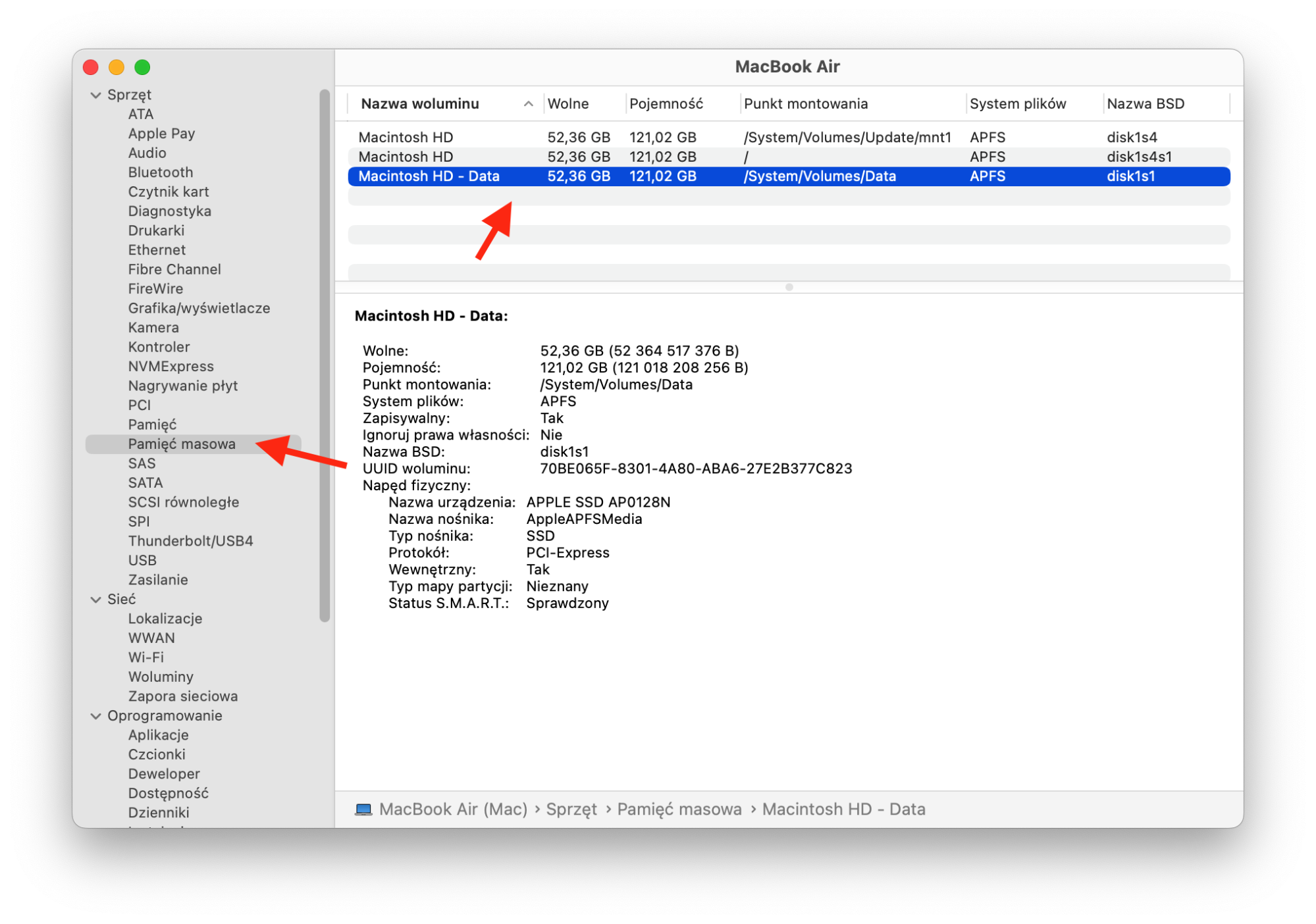The height and width of the screenshot is (924, 1316).
Task: Sort by the Wolne column header
Action: (x=585, y=104)
